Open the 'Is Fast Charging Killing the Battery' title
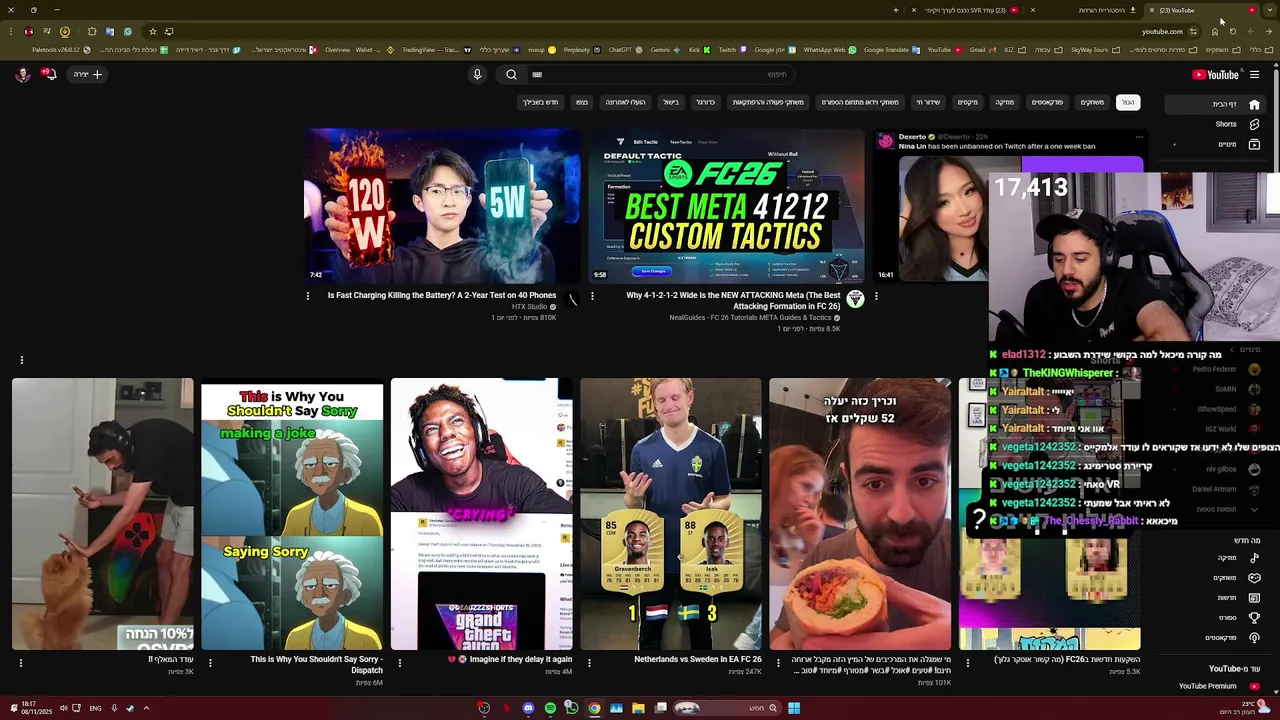This screenshot has width=1280, height=720. 442,295
